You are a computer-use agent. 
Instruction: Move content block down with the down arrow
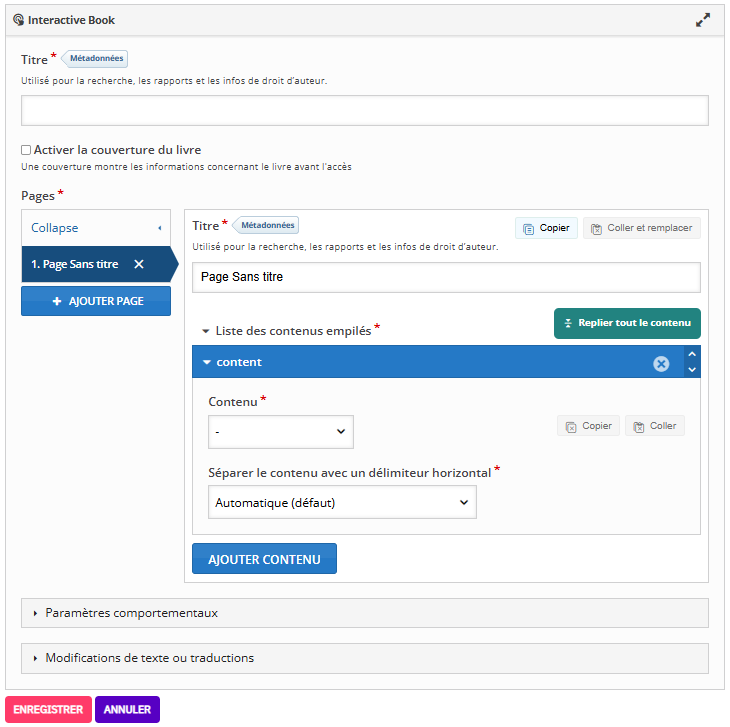coord(691,370)
